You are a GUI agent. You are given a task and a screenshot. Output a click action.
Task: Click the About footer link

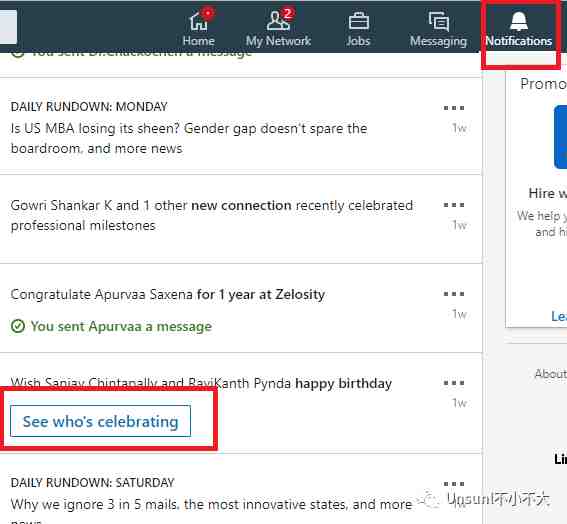point(550,374)
